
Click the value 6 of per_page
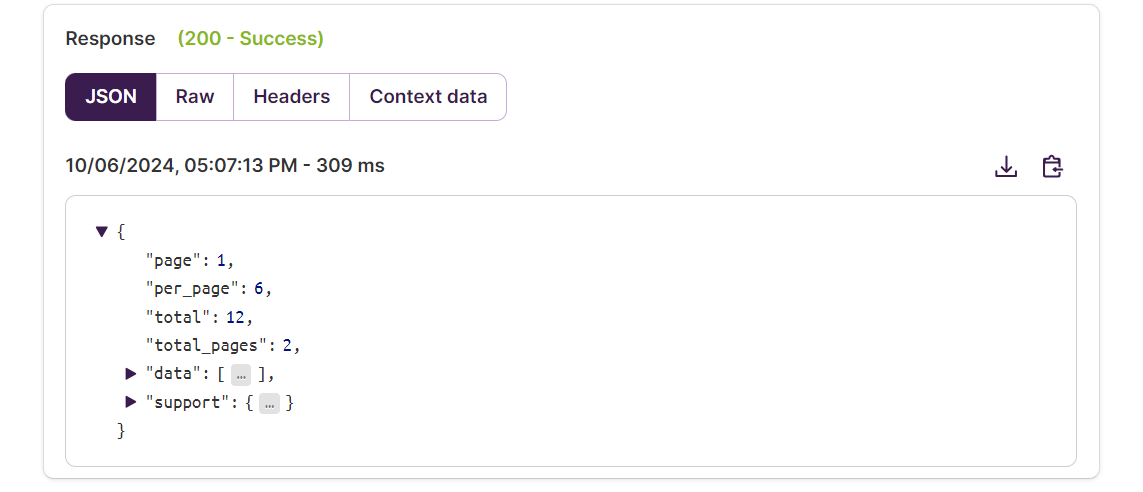(x=259, y=289)
